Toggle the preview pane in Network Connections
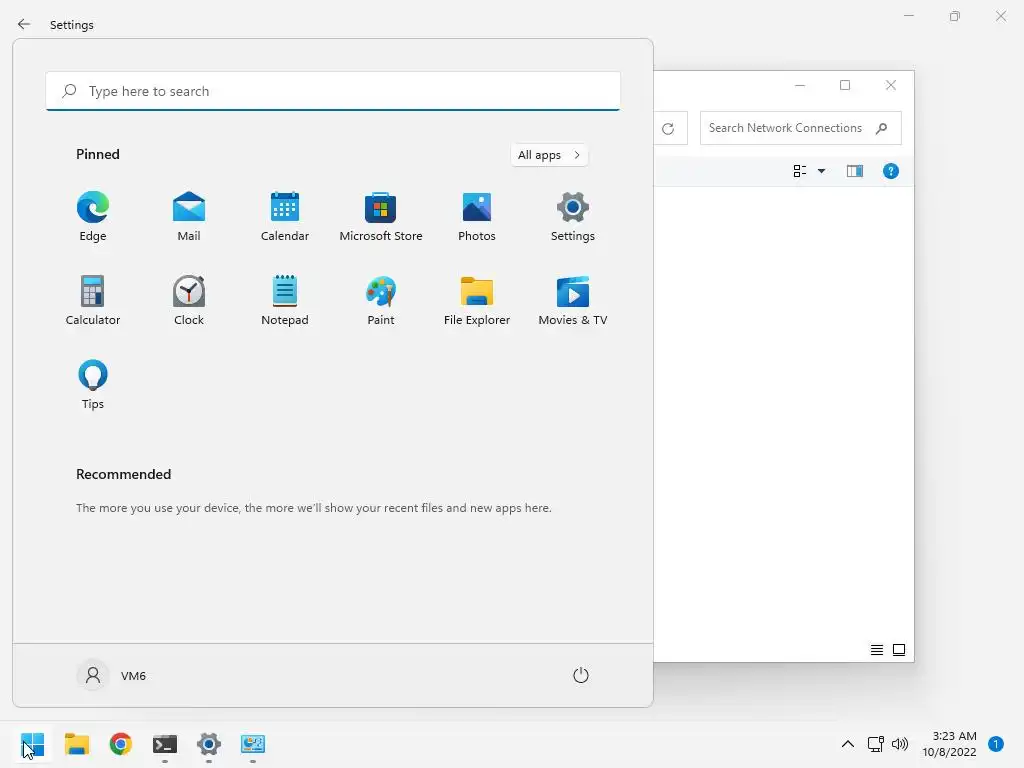This screenshot has height=768, width=1024. click(855, 171)
